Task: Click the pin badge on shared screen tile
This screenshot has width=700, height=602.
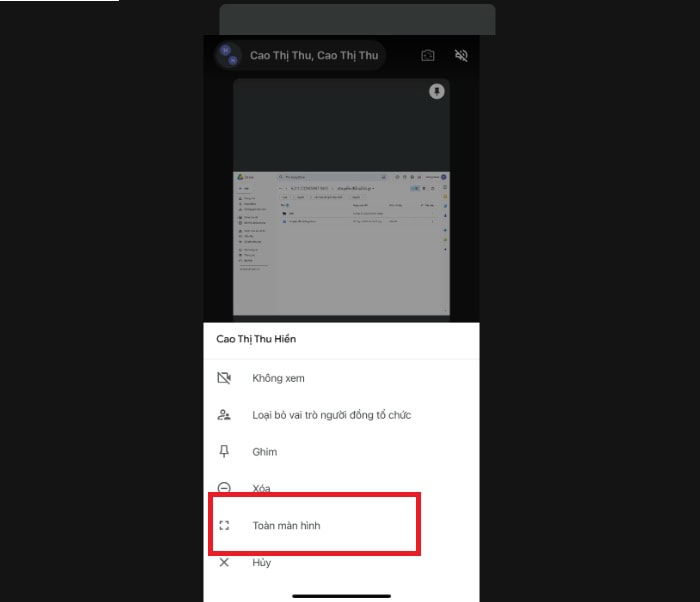Action: pyautogui.click(x=437, y=91)
